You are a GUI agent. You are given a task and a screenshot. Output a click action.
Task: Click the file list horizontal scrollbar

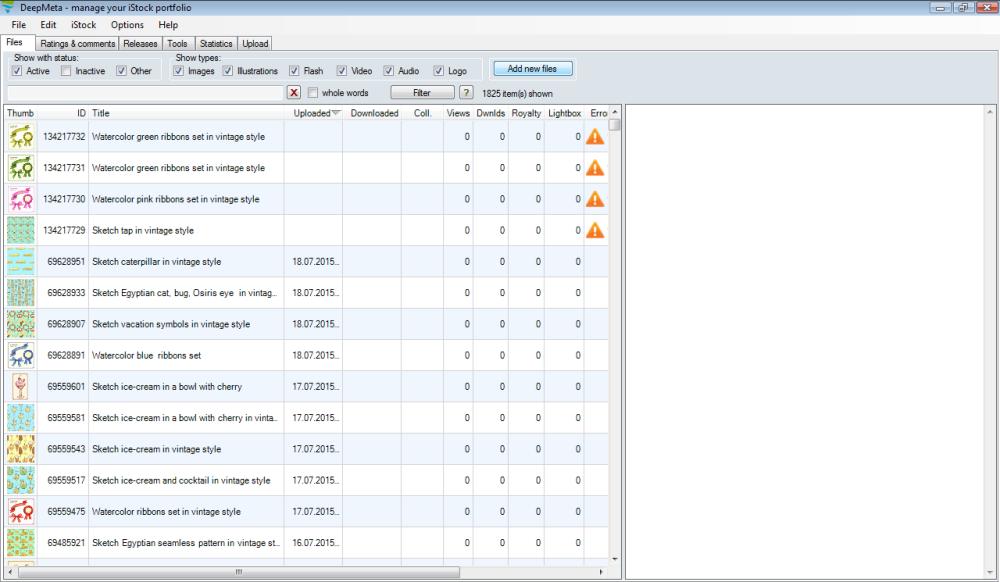click(x=239, y=572)
